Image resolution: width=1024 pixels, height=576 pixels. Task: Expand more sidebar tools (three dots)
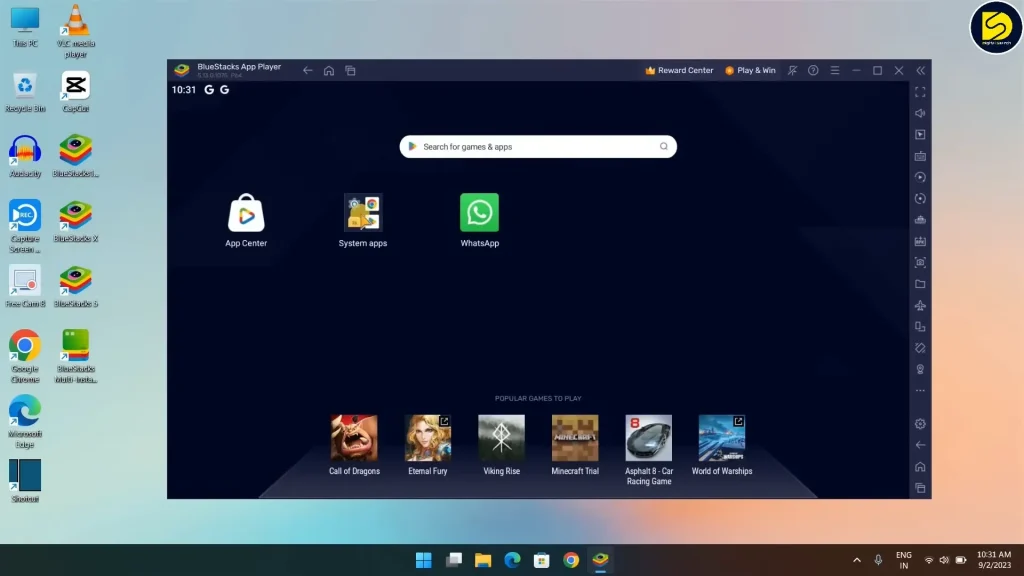pyautogui.click(x=920, y=391)
